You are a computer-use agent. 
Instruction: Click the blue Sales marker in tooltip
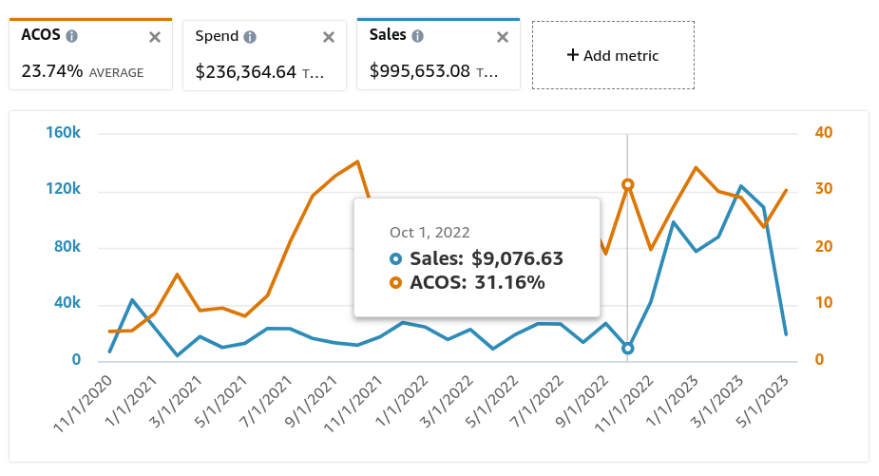396,259
